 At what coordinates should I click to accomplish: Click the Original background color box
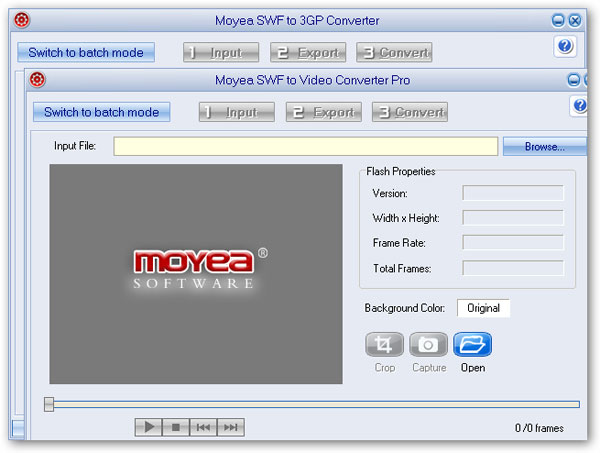pyautogui.click(x=483, y=308)
